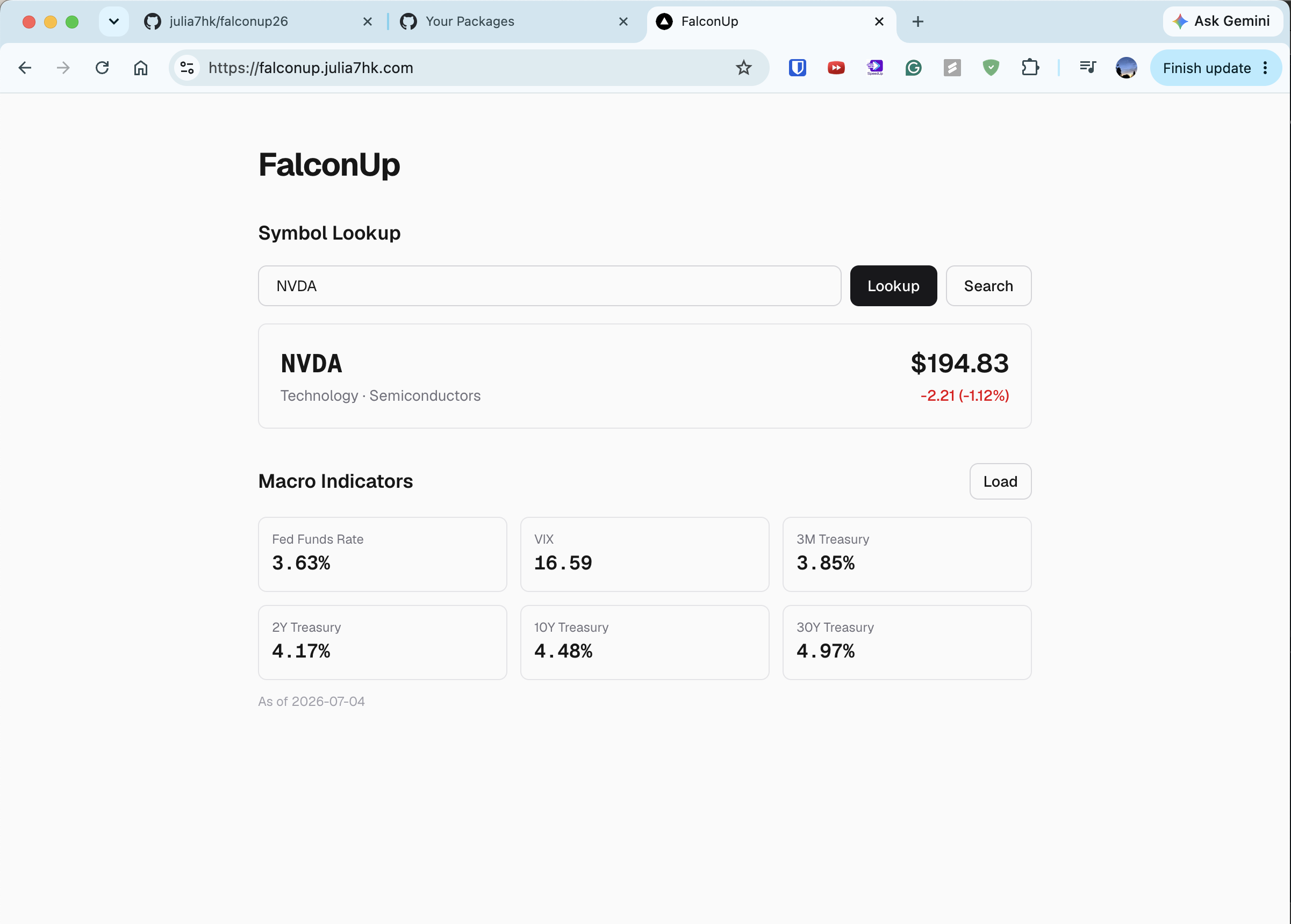Click the 30Y Treasury 4.97% value
Image resolution: width=1291 pixels, height=924 pixels.
[826, 651]
